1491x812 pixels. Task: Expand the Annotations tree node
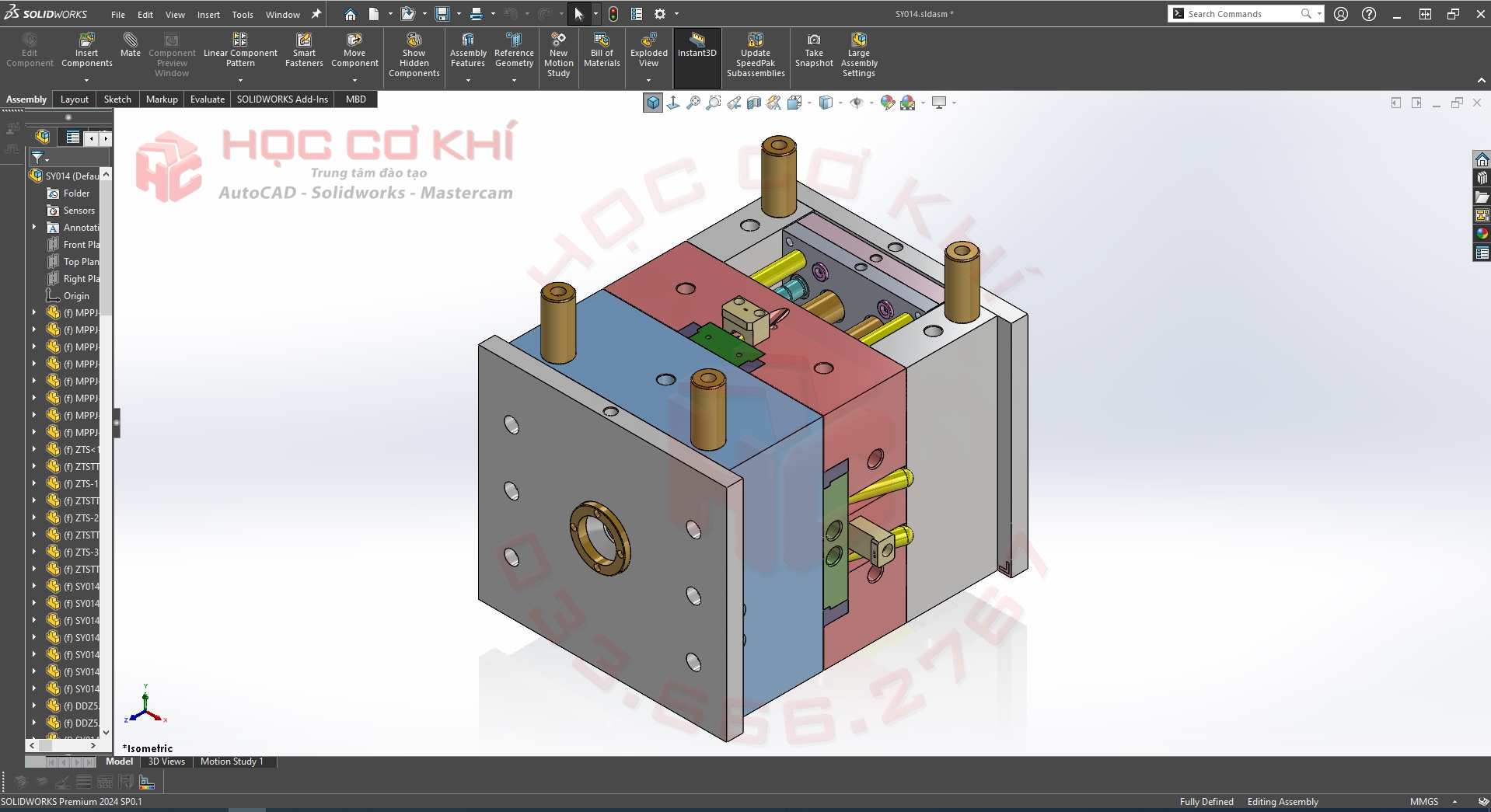(34, 228)
